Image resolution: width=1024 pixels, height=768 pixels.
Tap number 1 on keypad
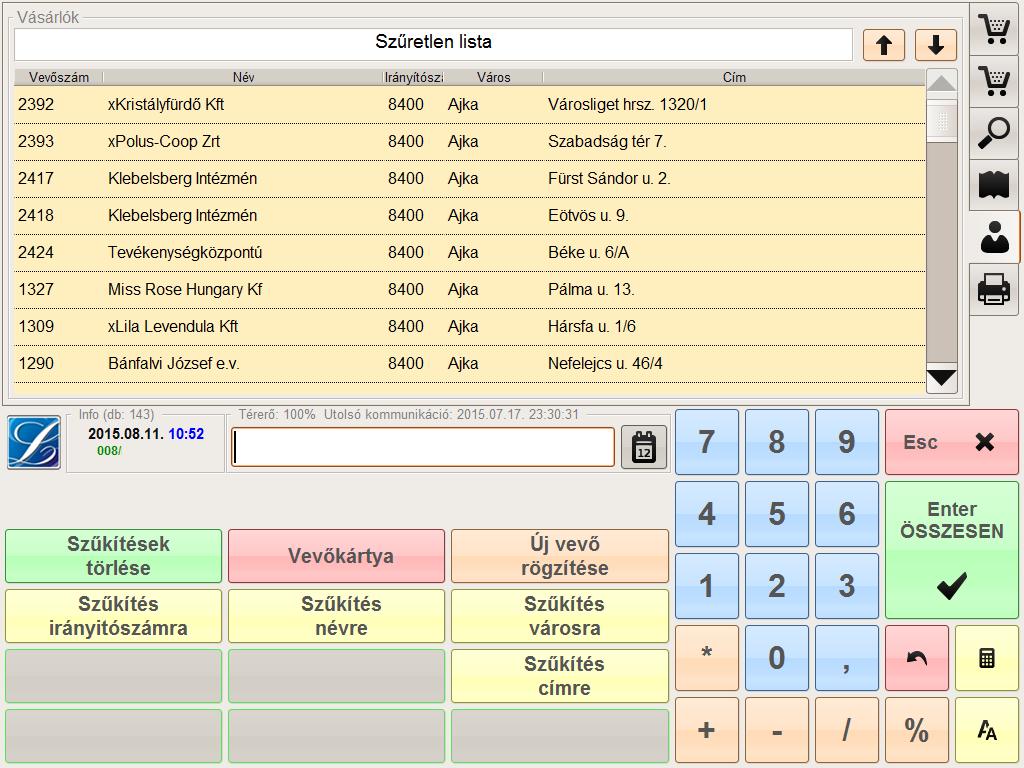pyautogui.click(x=707, y=586)
